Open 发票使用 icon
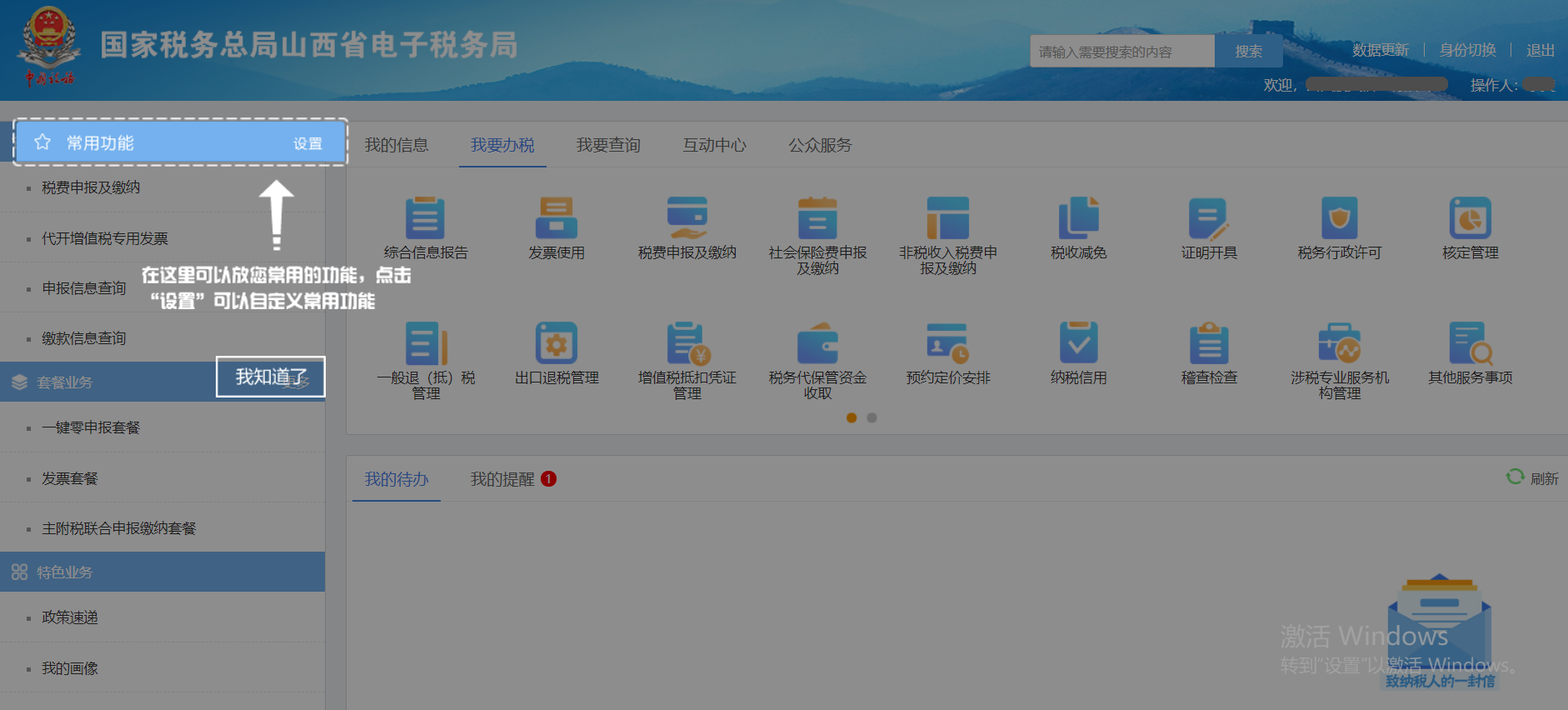Image resolution: width=1568 pixels, height=710 pixels. [556, 219]
